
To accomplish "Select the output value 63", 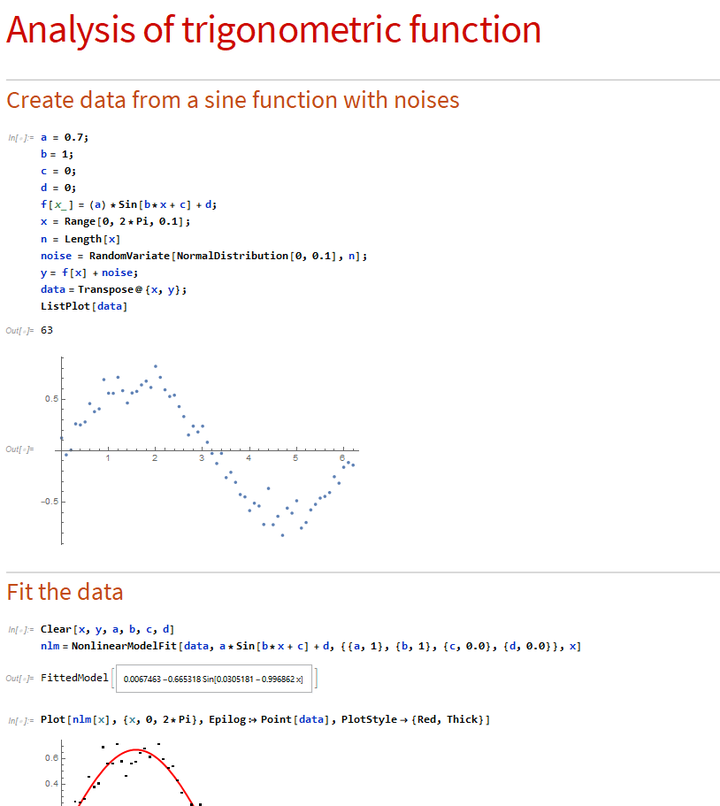I will 47,330.
